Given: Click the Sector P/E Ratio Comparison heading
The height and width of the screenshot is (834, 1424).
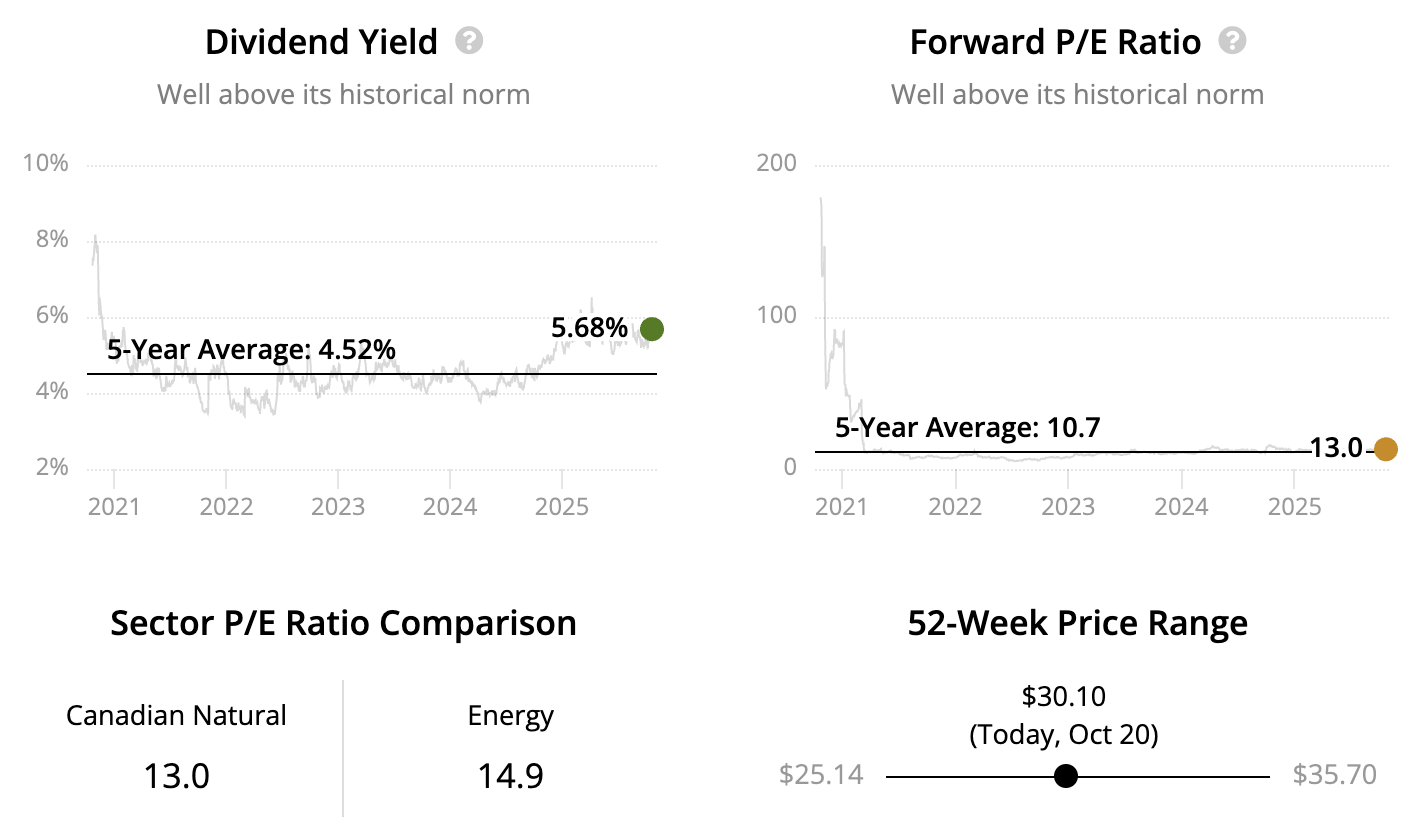Looking at the screenshot, I should point(343,623).
